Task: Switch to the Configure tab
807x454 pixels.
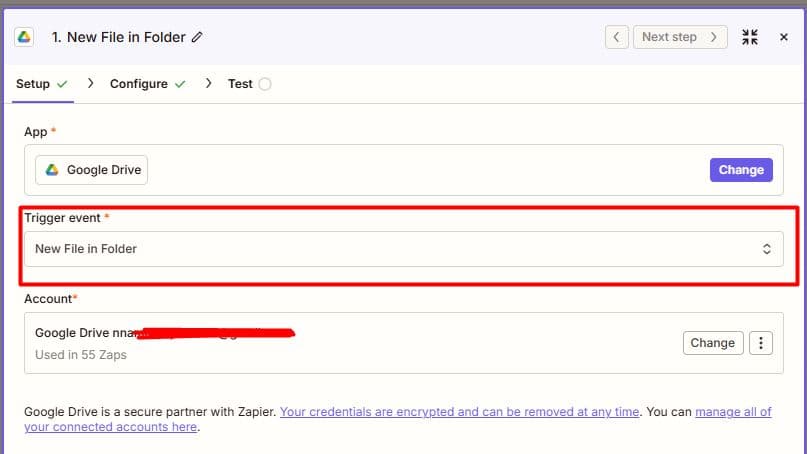Action: 148,84
